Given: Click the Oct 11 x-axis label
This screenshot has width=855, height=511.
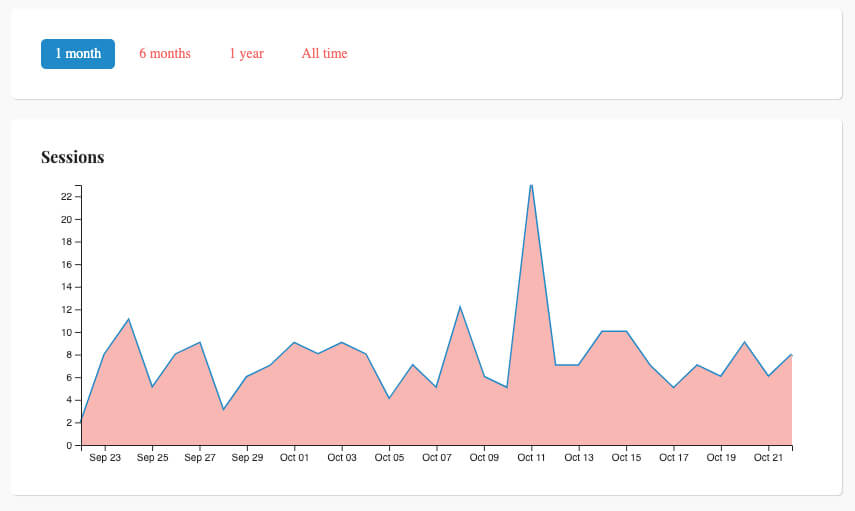Looking at the screenshot, I should [x=531, y=458].
